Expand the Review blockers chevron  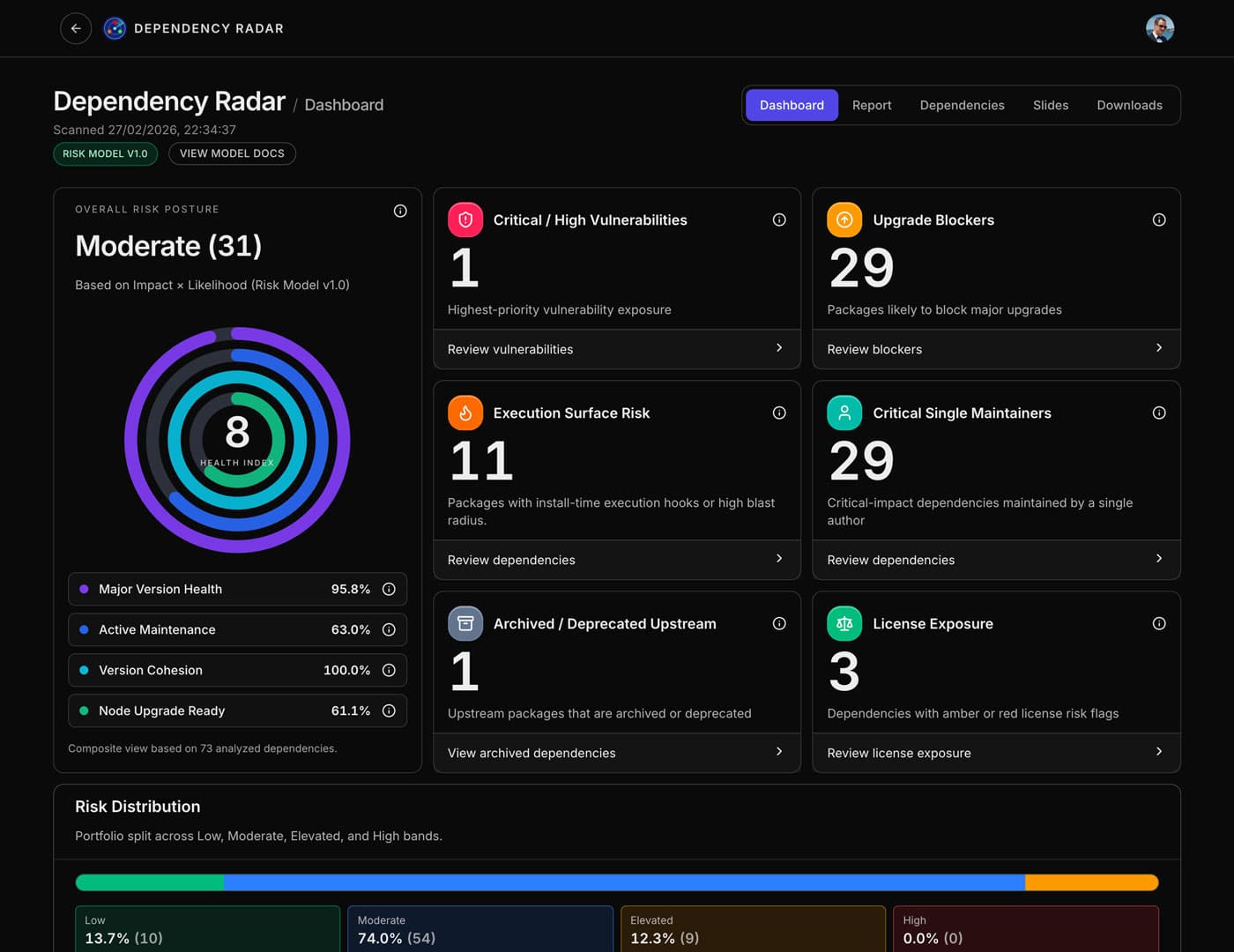tap(1159, 348)
